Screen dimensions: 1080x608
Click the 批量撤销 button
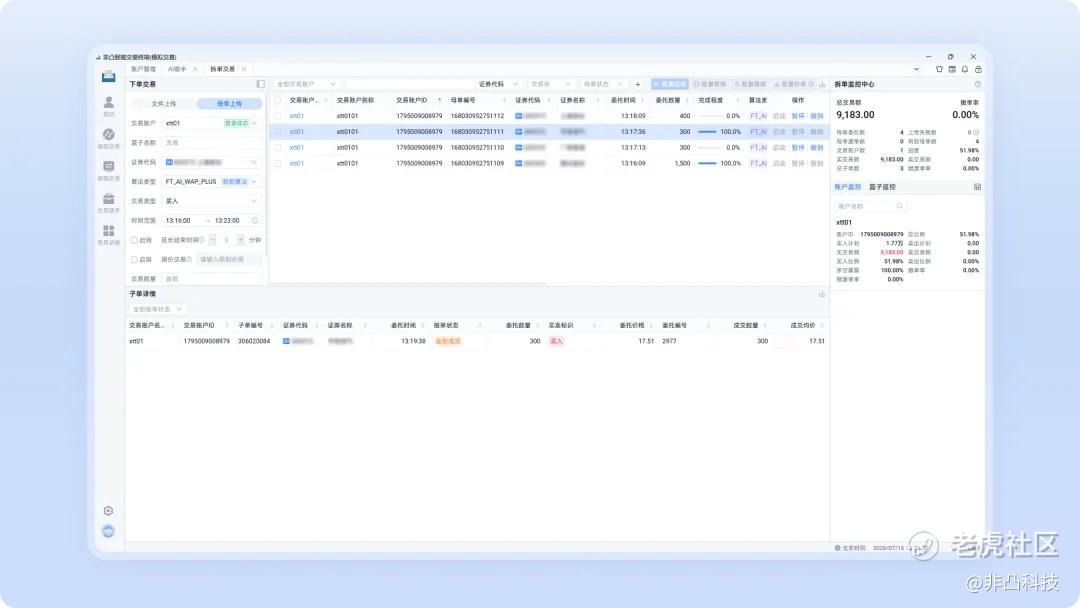(x=750, y=84)
